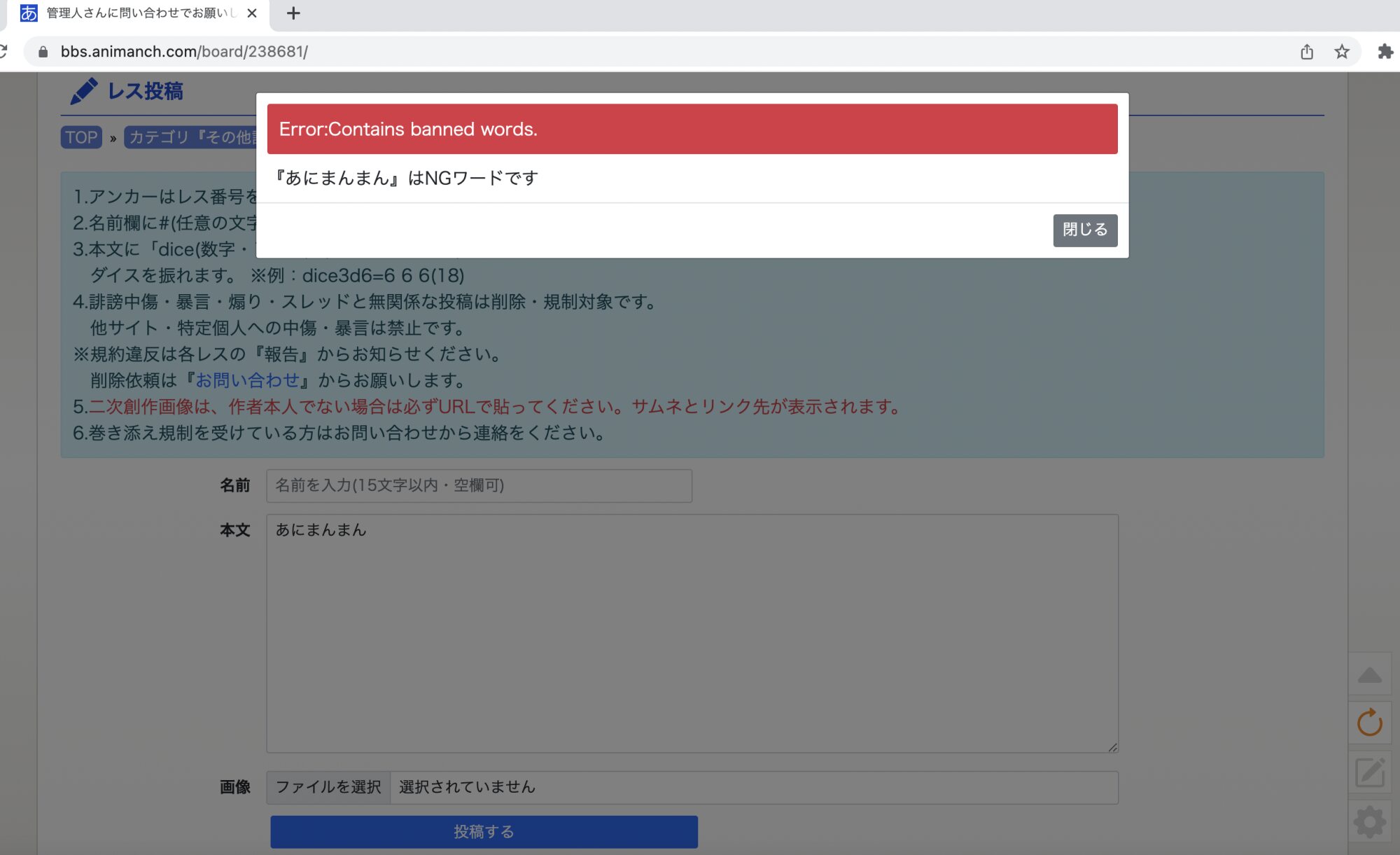The width and height of the screenshot is (1400, 855).
Task: Open the お問い合わせ link
Action: tap(247, 380)
